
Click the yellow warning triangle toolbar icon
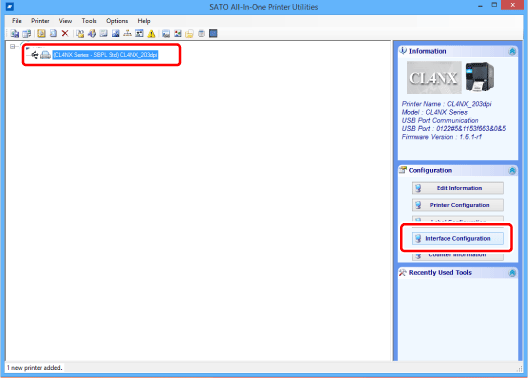(x=152, y=33)
